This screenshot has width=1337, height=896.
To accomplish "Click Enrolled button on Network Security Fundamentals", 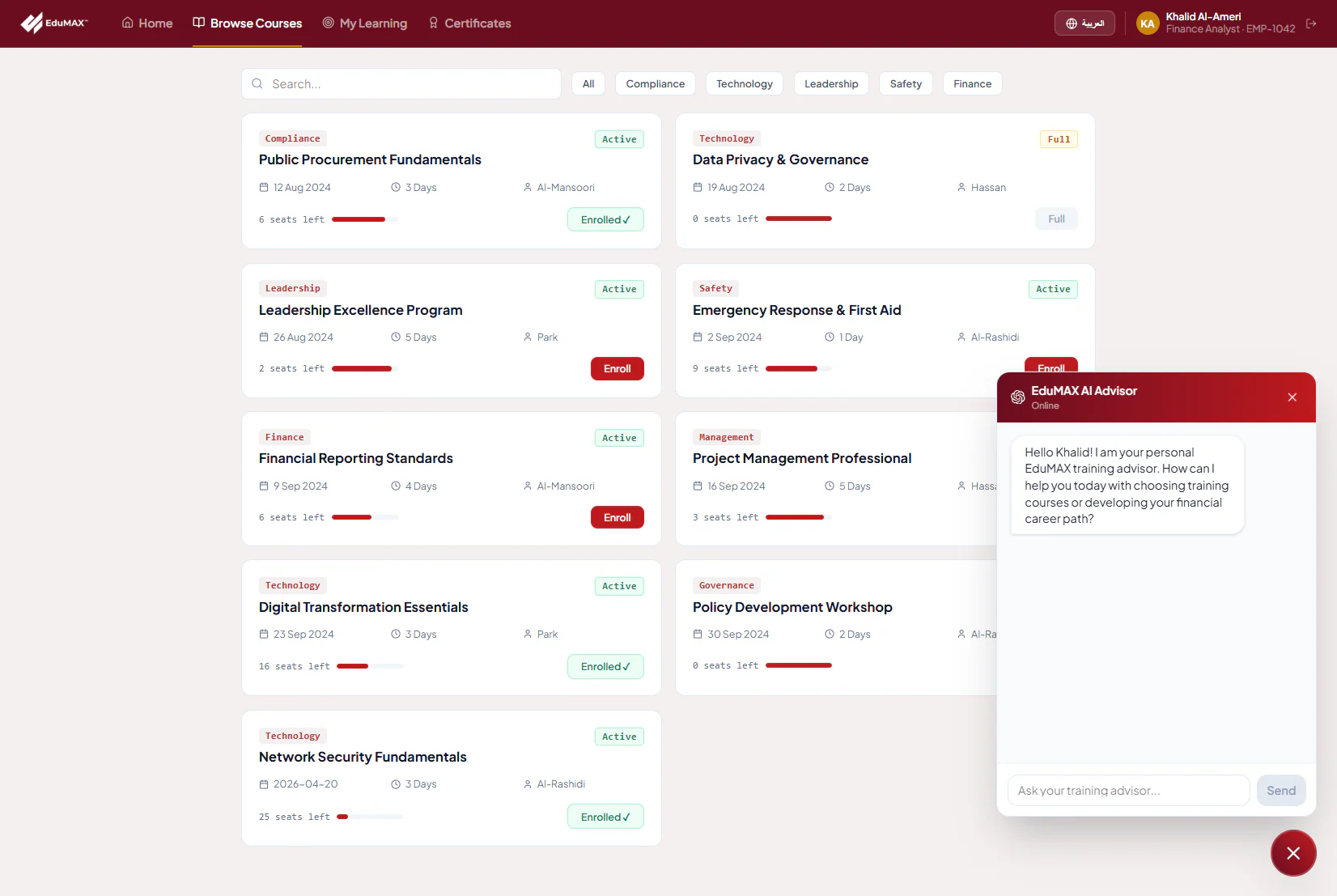I will pyautogui.click(x=605, y=817).
